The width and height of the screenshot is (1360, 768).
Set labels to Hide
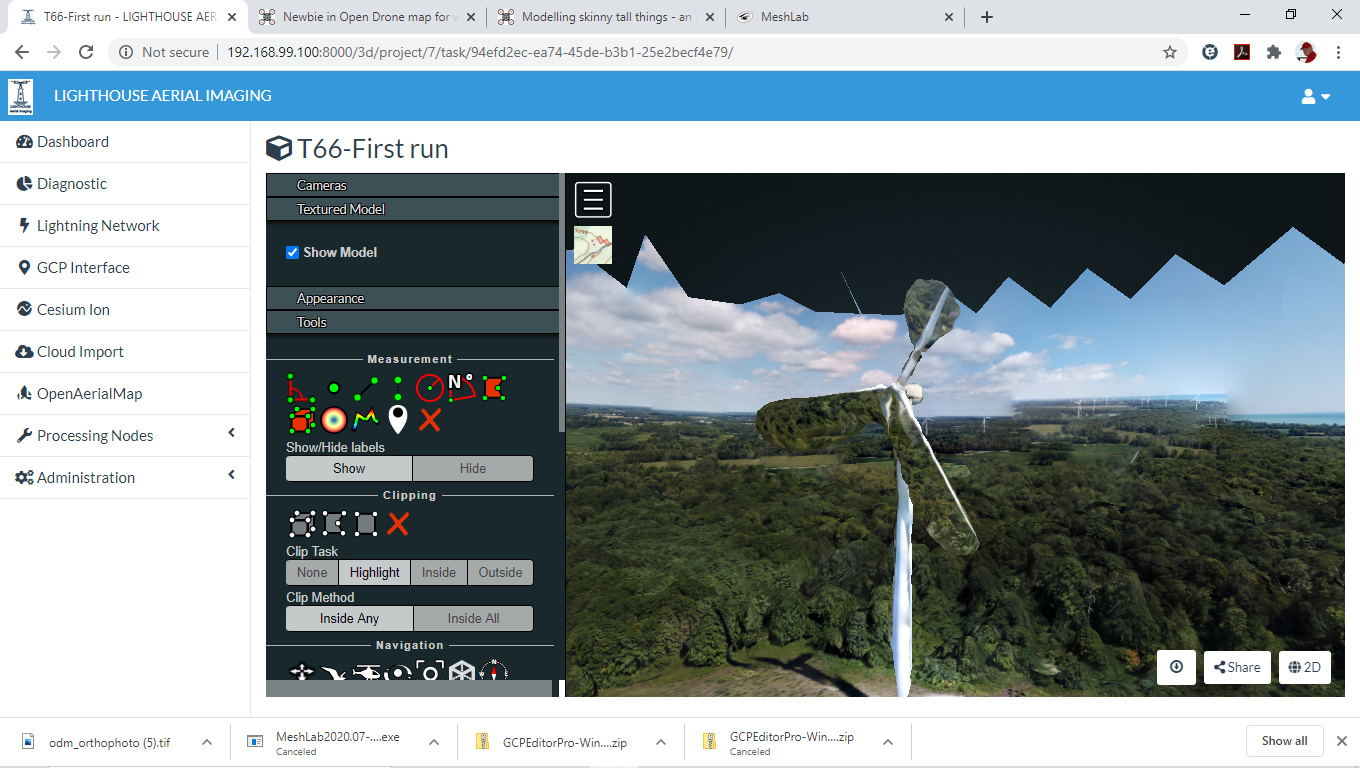tap(472, 468)
